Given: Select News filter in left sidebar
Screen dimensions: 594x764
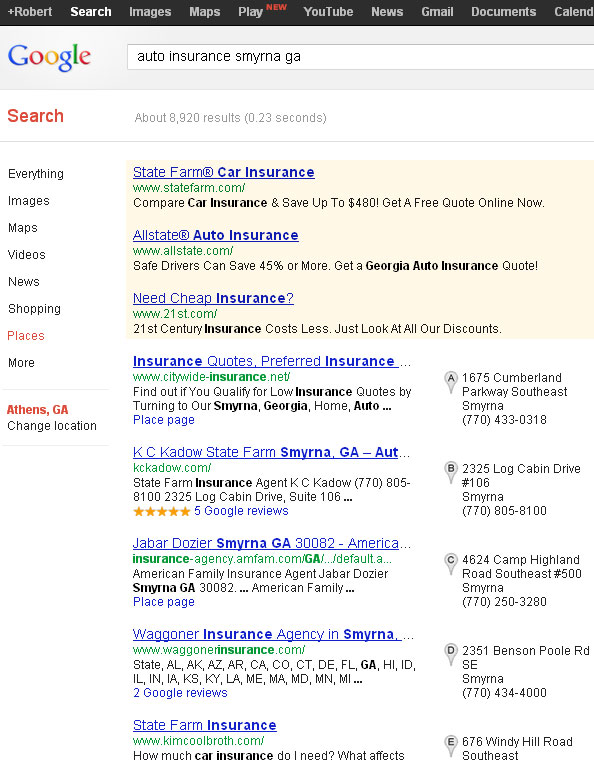Looking at the screenshot, I should (23, 282).
